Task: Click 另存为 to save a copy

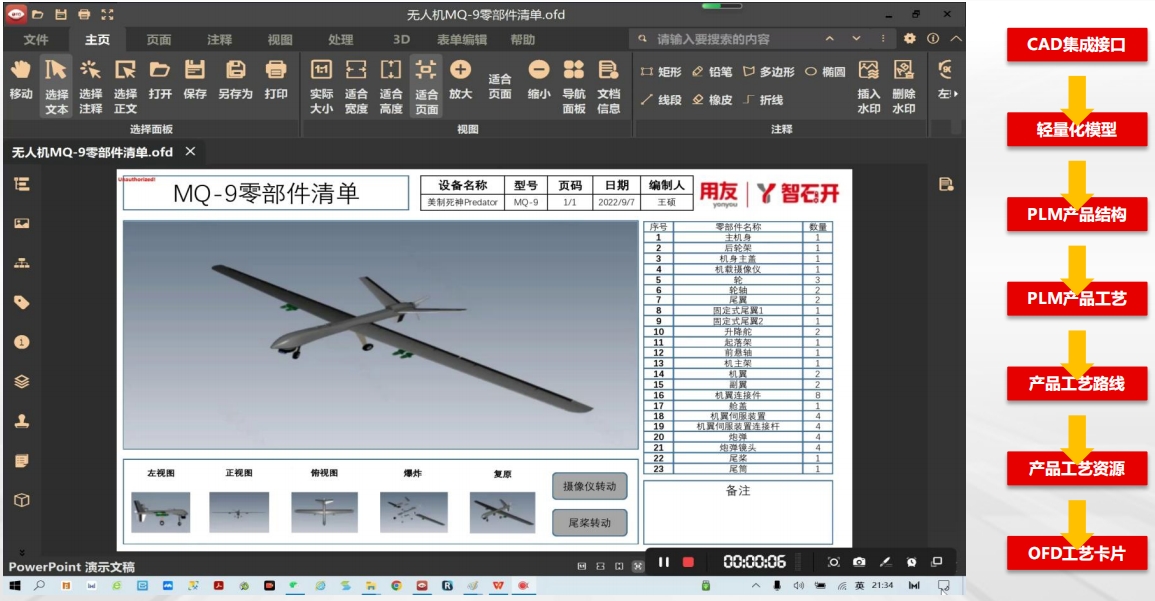Action: point(235,80)
